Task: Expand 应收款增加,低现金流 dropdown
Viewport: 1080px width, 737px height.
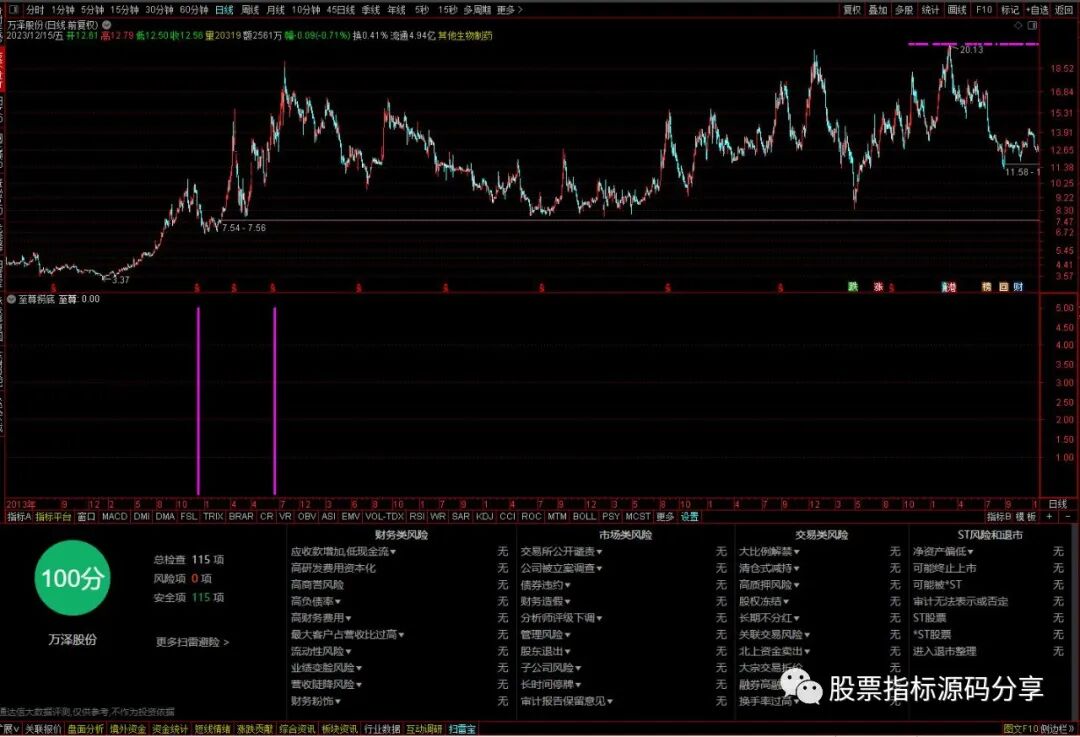Action: [344, 552]
